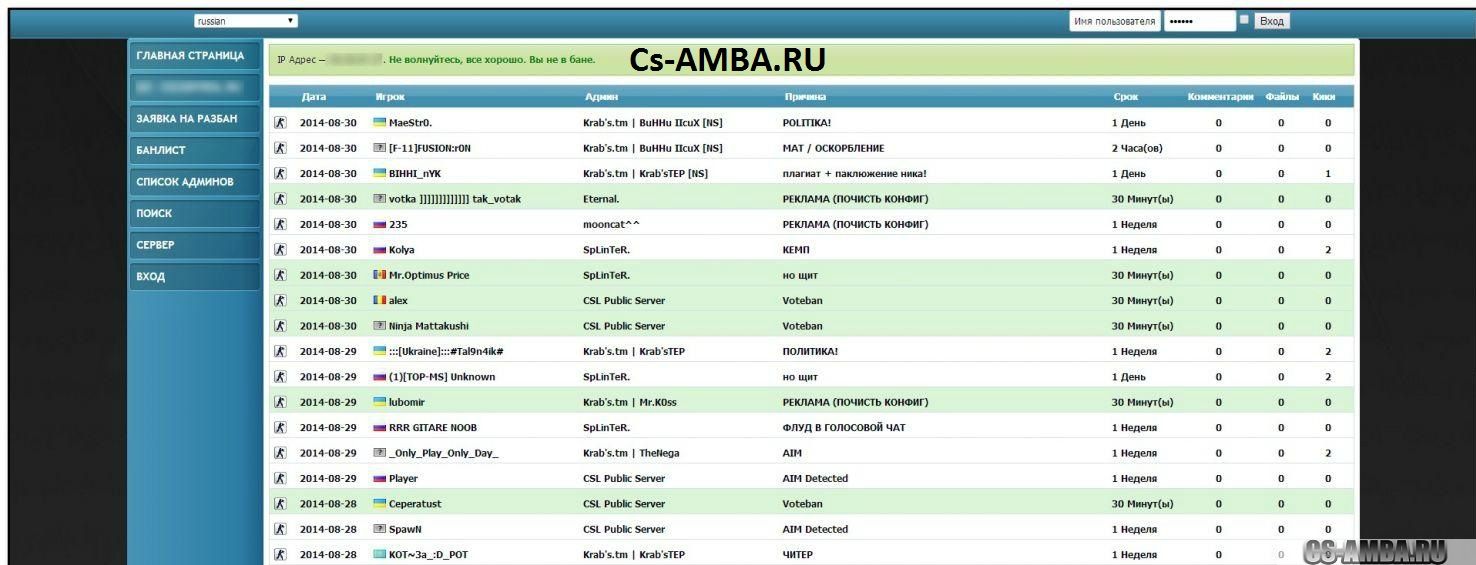Open СЕРВЕР in the sidebar

point(194,245)
